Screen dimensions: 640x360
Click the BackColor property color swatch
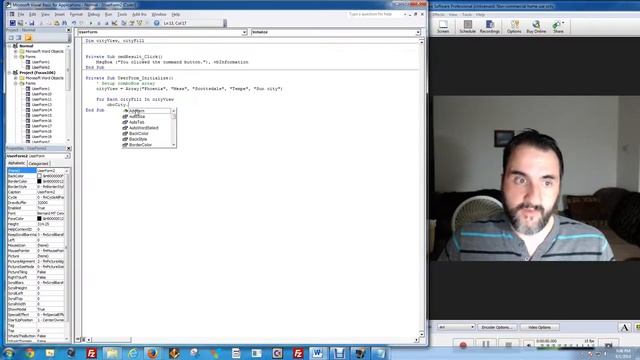(40, 176)
